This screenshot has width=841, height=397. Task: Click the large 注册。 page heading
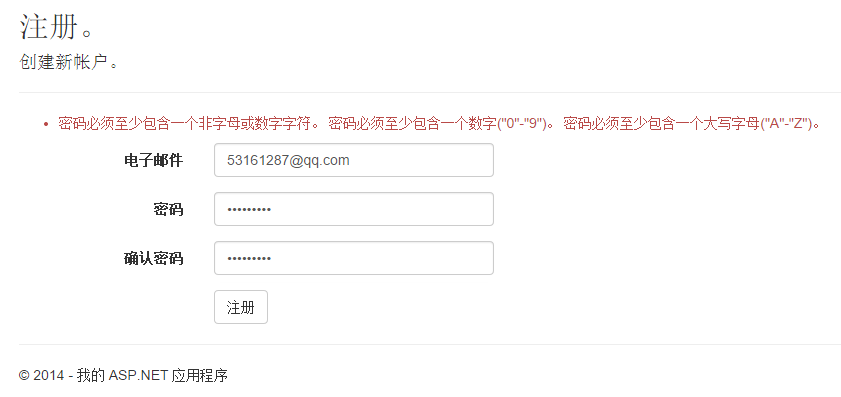(x=57, y=27)
